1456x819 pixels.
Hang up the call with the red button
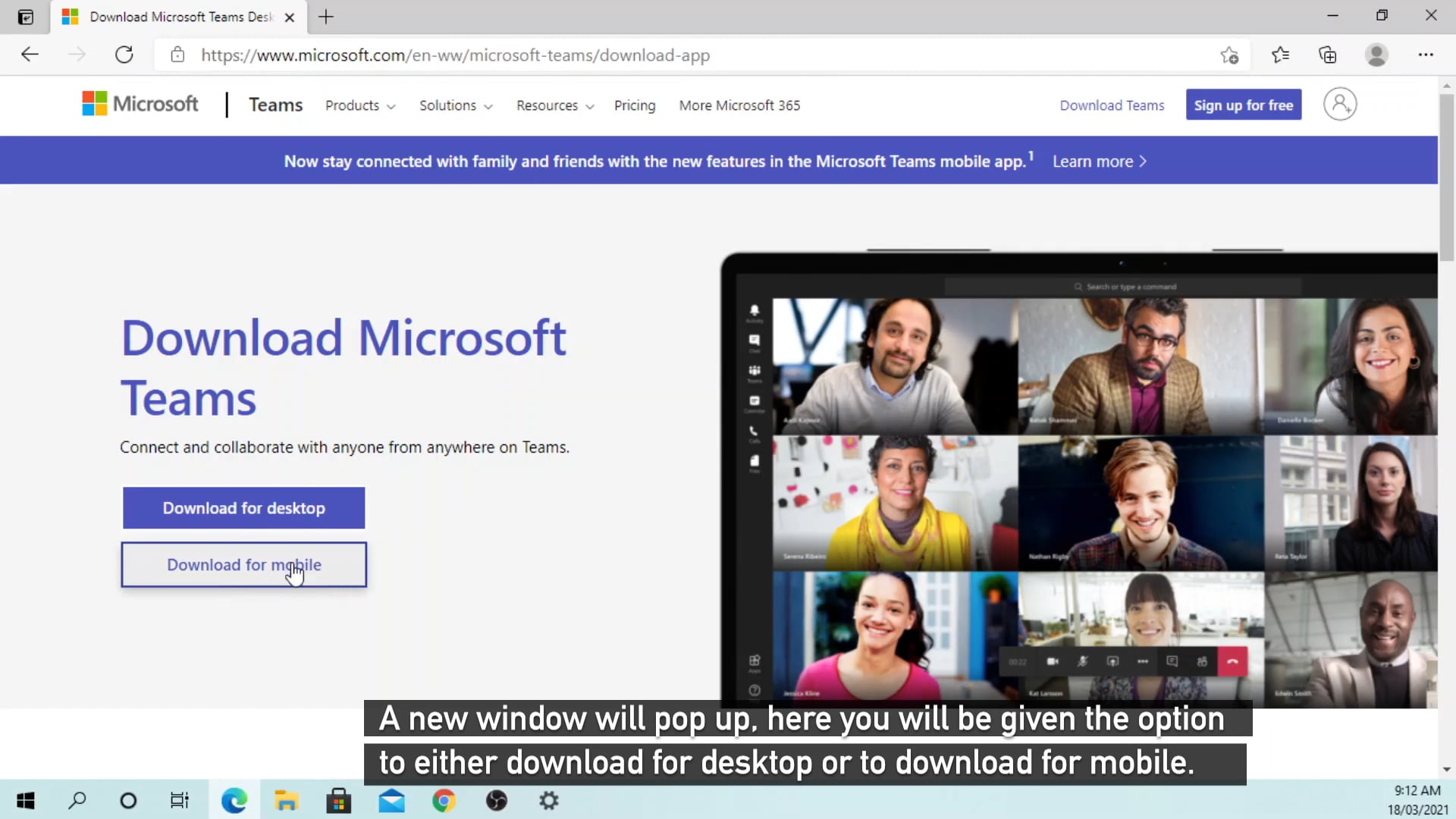pyautogui.click(x=1233, y=661)
